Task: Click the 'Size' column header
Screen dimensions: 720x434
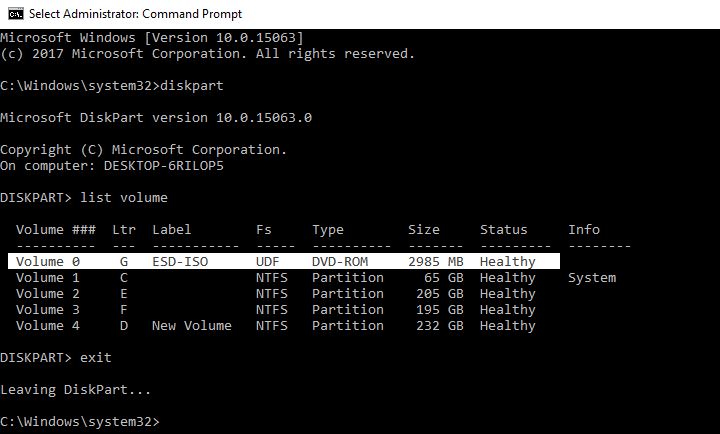Action: click(x=423, y=229)
